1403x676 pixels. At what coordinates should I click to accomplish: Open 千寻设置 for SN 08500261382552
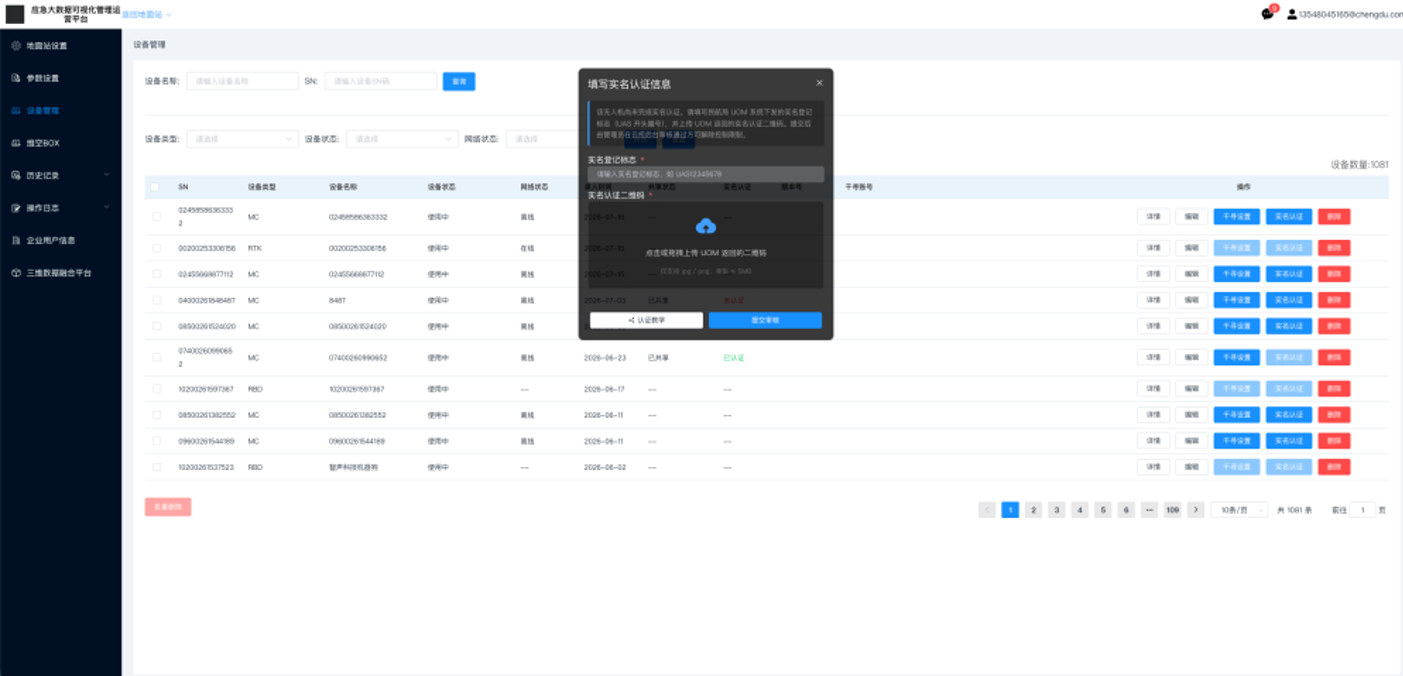pyautogui.click(x=1237, y=415)
